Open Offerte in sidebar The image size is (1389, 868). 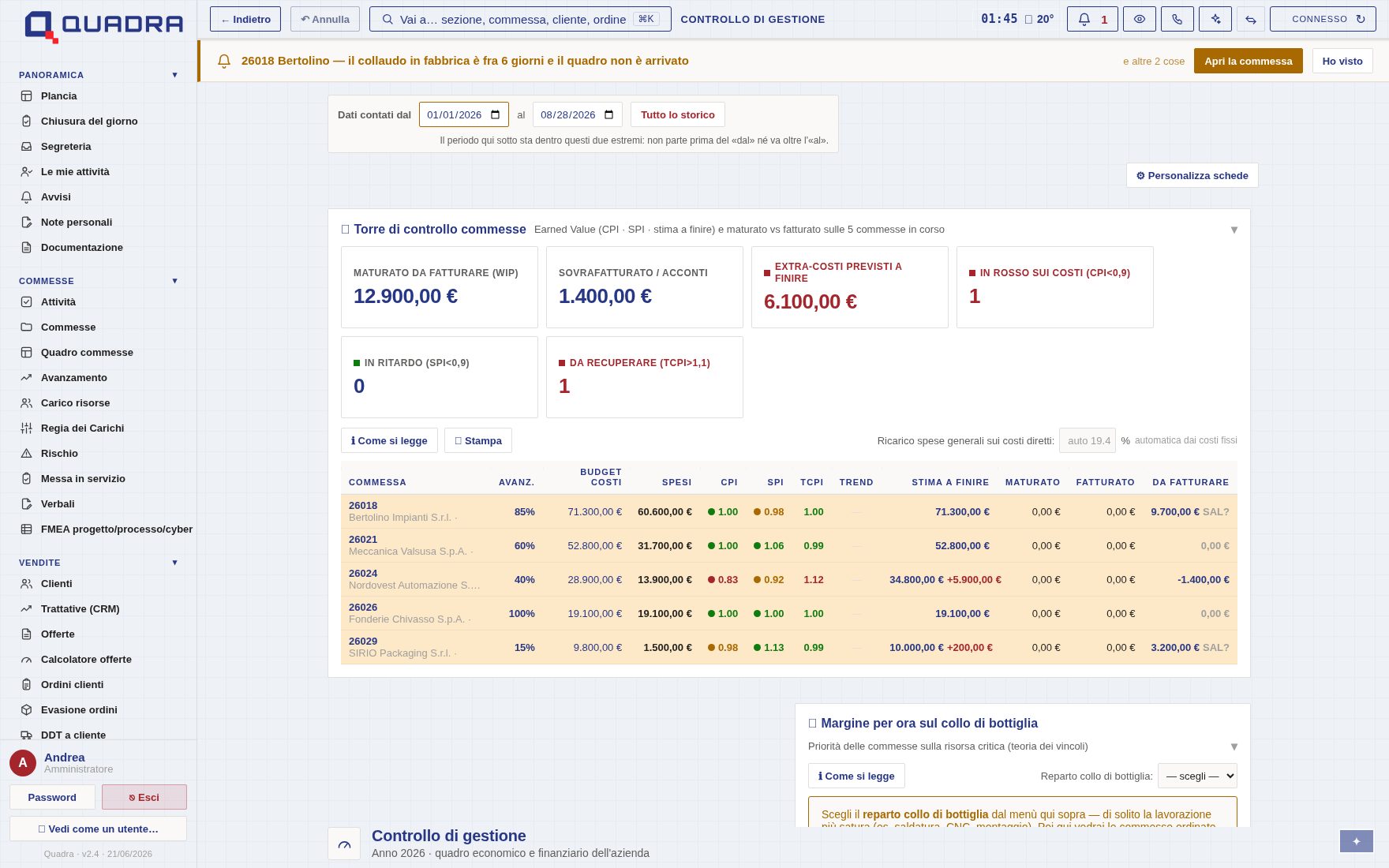(x=98, y=634)
